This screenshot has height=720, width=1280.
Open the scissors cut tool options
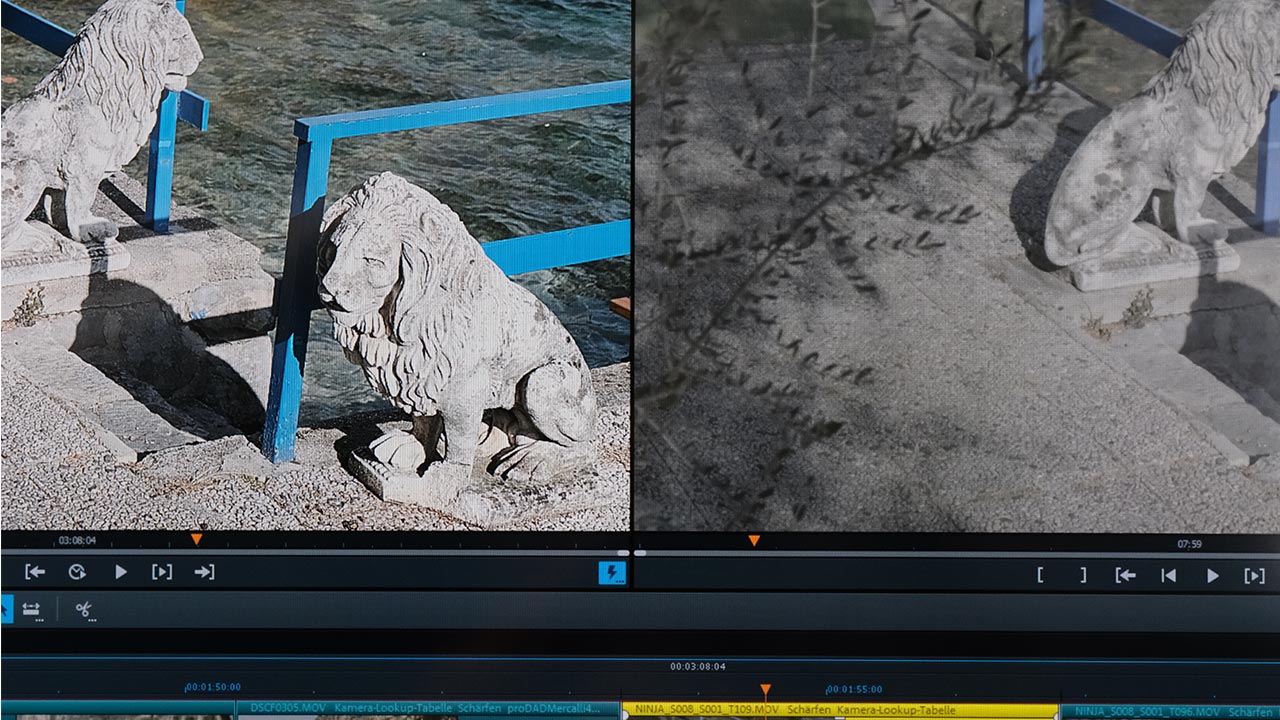click(85, 609)
